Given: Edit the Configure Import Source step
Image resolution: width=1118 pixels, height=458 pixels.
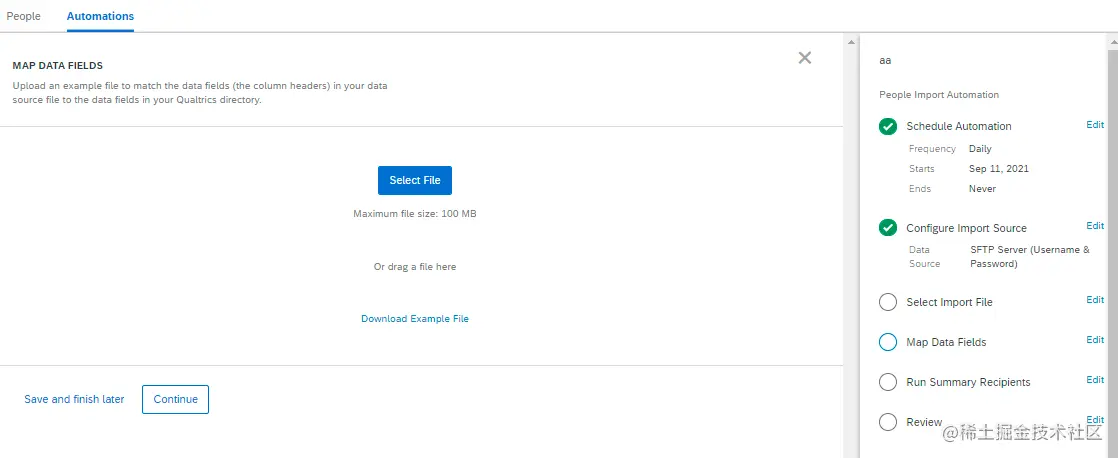Looking at the screenshot, I should coord(1095,225).
